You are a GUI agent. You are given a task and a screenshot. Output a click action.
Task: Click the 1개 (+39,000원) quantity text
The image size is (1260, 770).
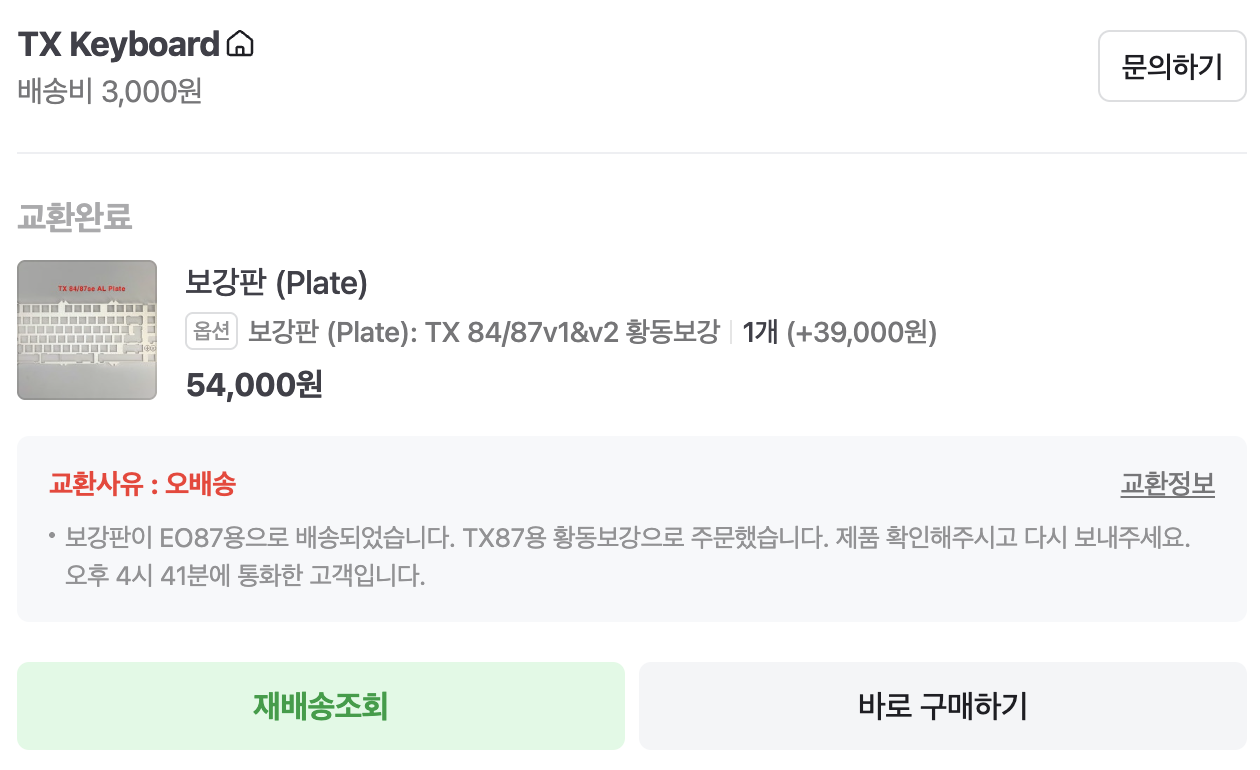tap(839, 332)
